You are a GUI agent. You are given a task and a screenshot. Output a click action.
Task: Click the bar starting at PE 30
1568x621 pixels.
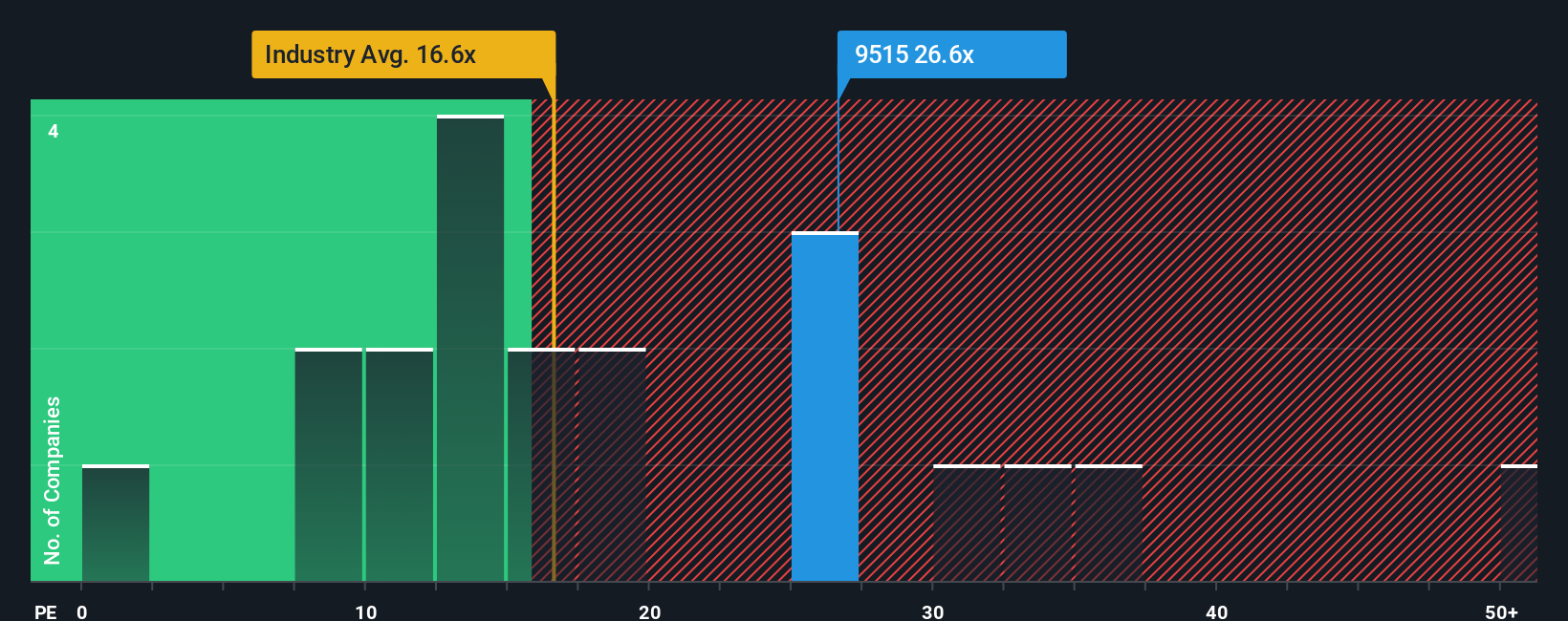[967, 523]
